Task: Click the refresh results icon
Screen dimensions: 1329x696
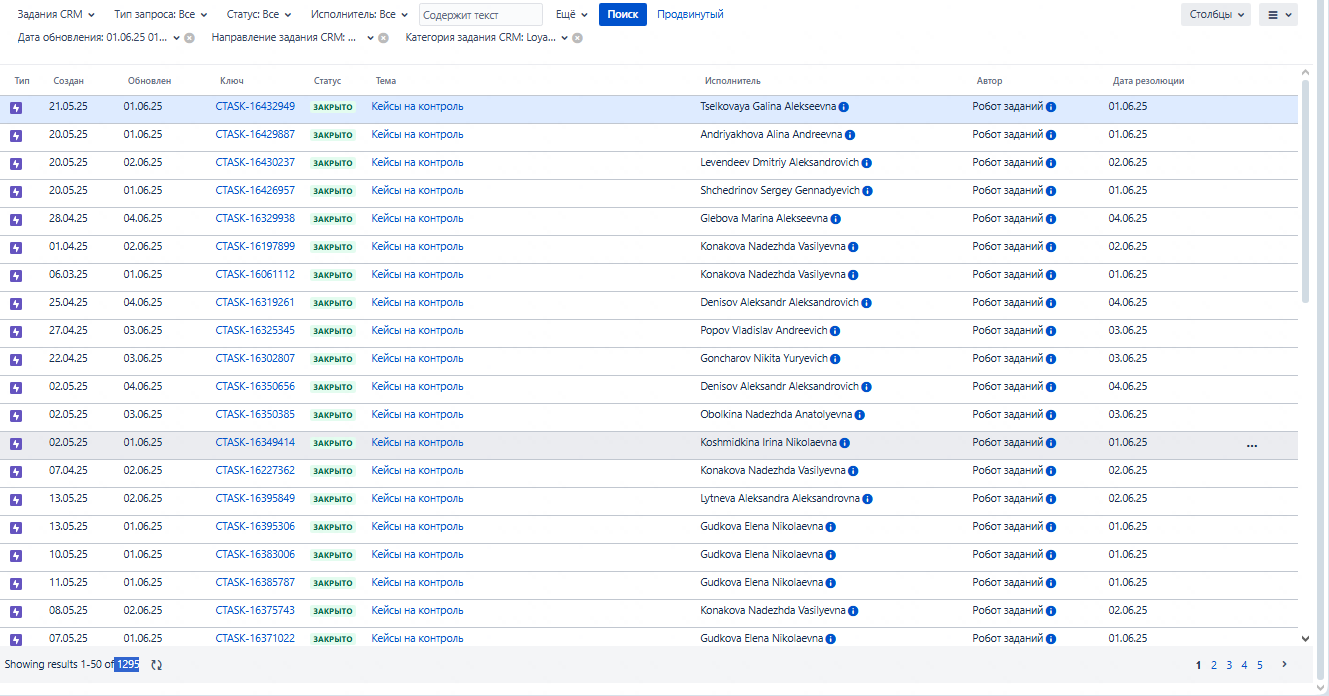Action: (x=156, y=665)
